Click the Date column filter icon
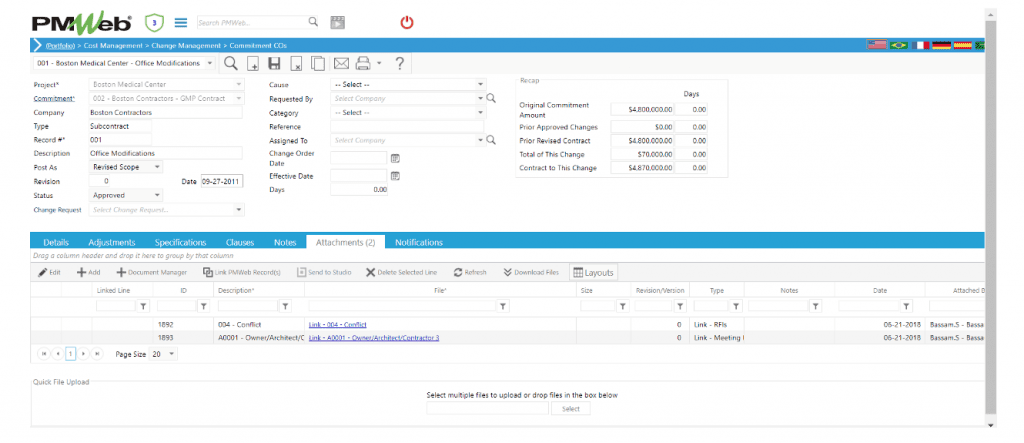This screenshot has height=443, width=1024. point(906,306)
